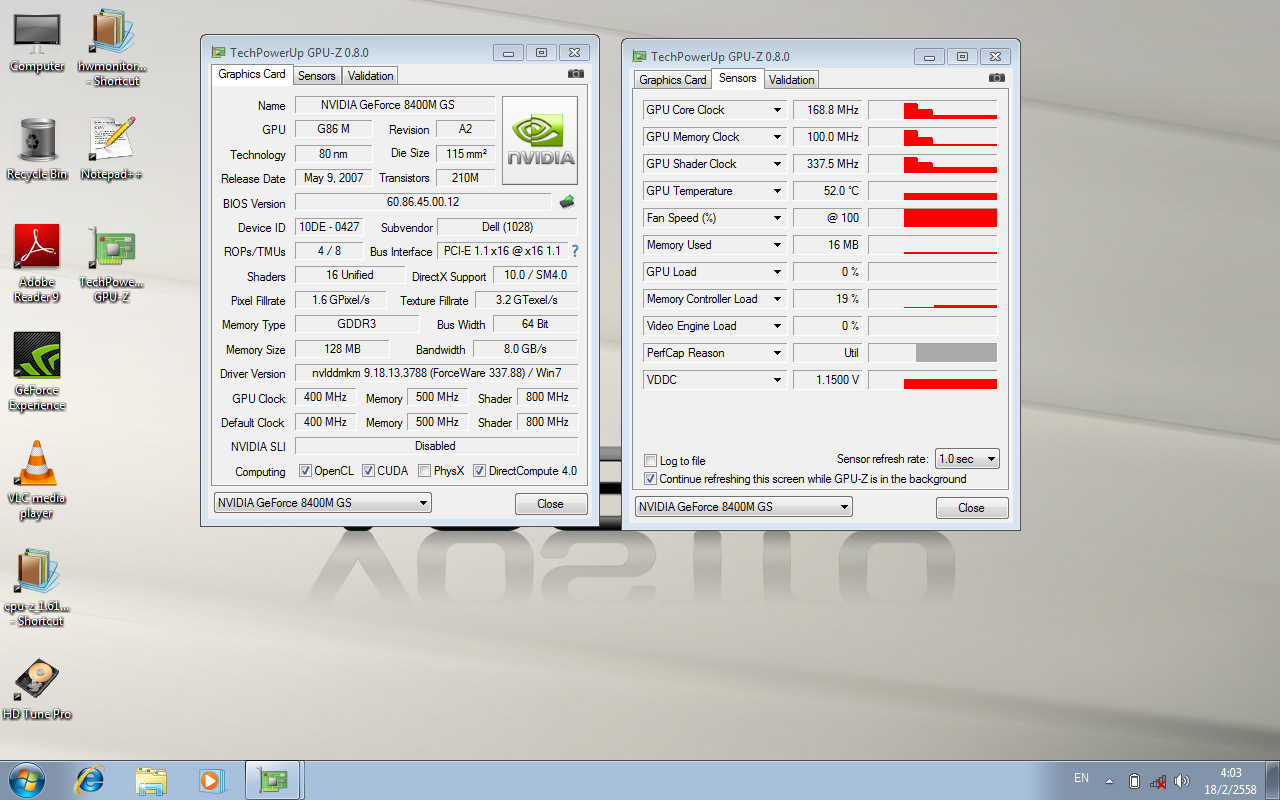Toggle the CUDA checkbox
This screenshot has height=800, width=1280.
coord(368,471)
